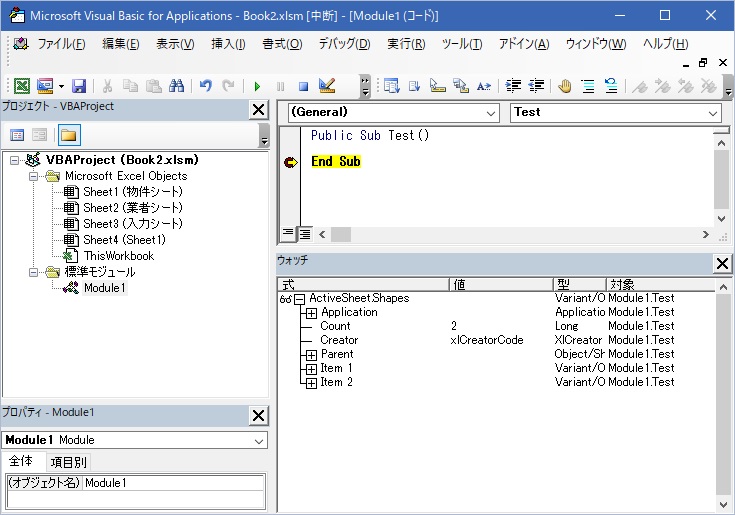Stop execution with the Reset square icon
Screen dimensions: 735x515
303,86
